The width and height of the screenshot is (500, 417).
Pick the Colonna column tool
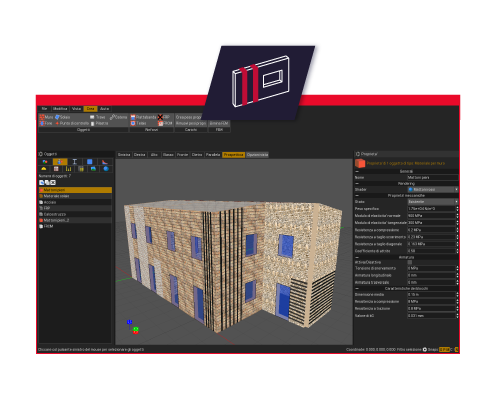[118, 117]
